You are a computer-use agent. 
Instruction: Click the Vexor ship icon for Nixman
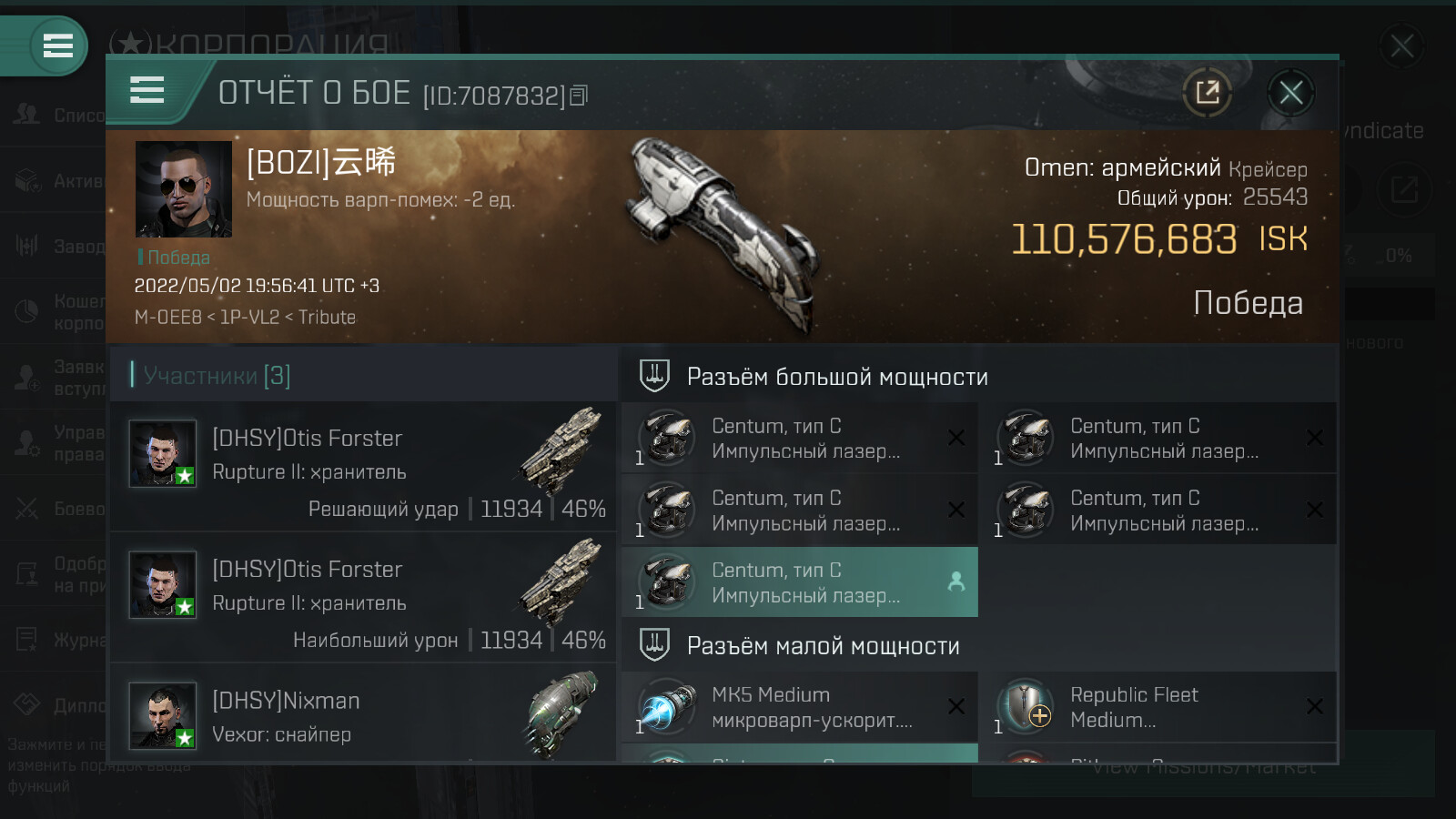coord(563,715)
